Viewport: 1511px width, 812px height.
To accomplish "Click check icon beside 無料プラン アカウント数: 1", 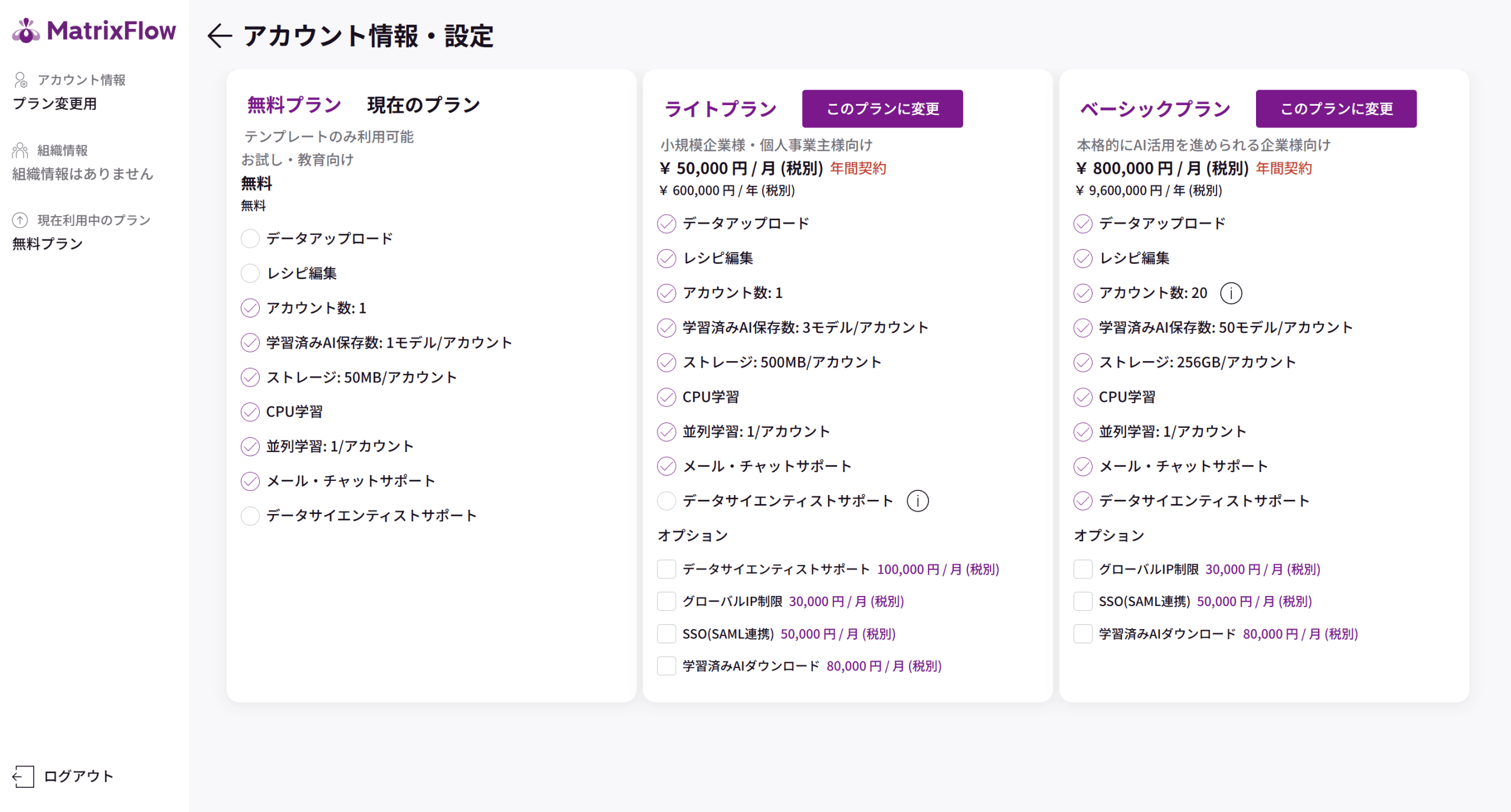I will point(250,308).
